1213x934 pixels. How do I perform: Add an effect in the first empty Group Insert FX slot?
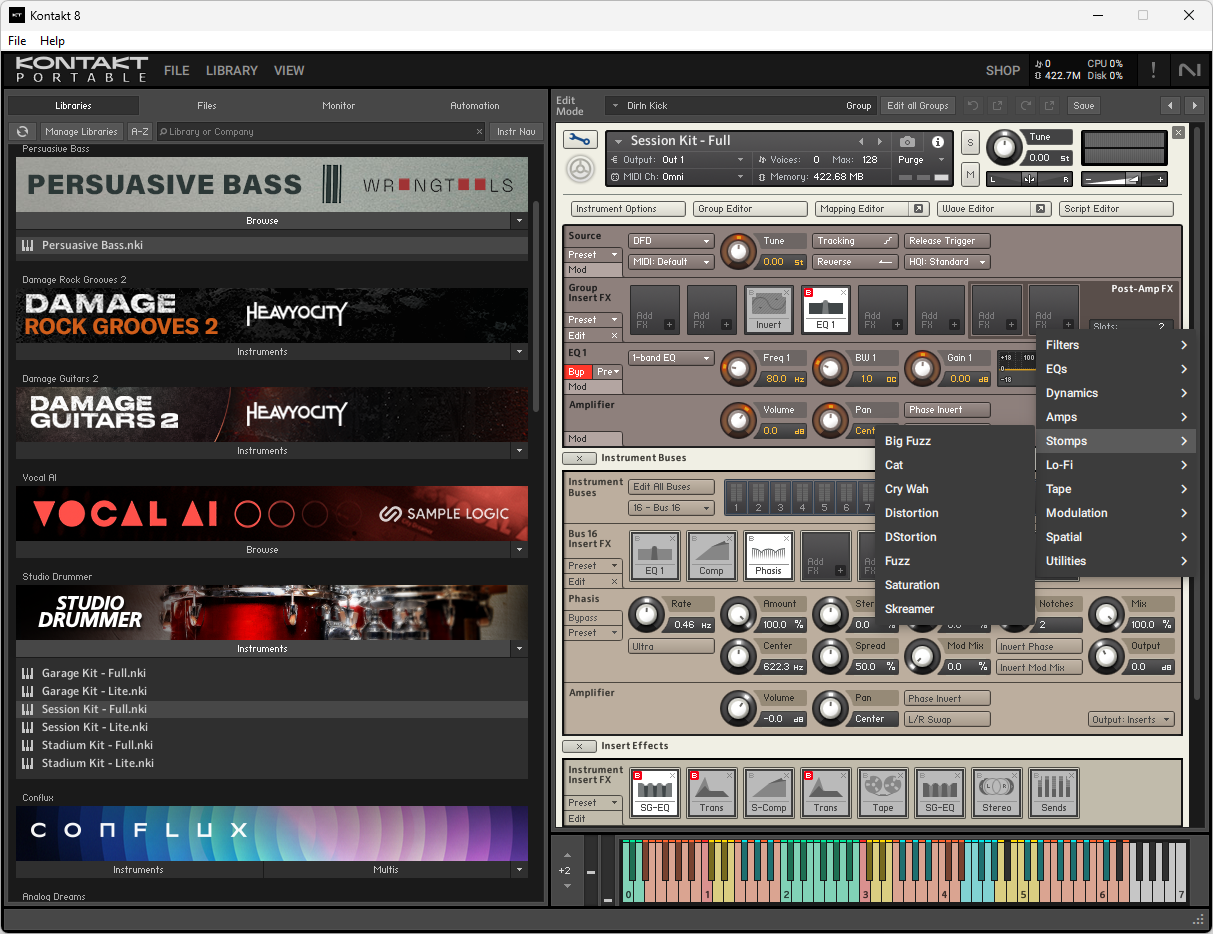click(x=655, y=309)
